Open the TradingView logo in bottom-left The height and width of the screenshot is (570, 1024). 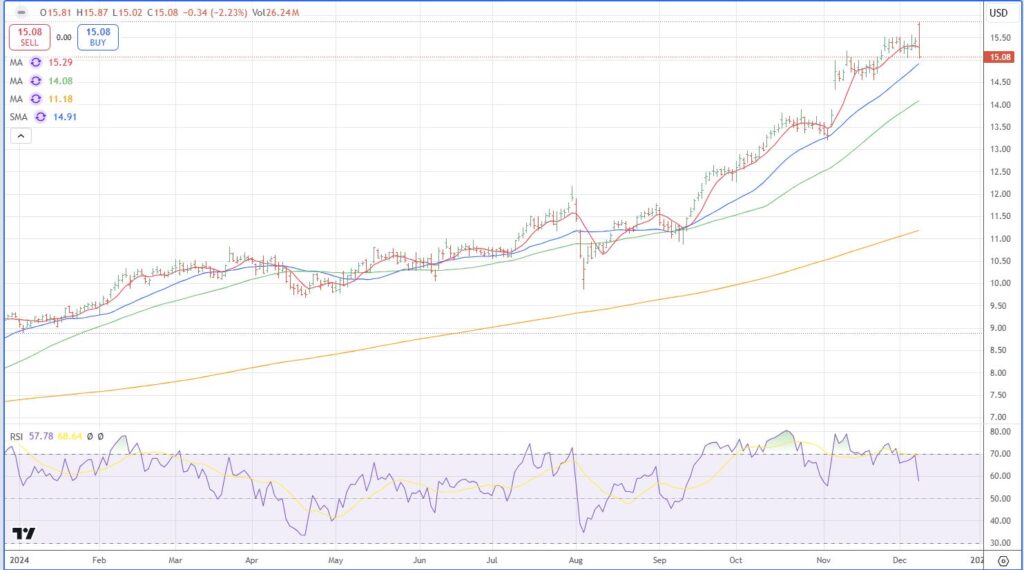[x=23, y=534]
